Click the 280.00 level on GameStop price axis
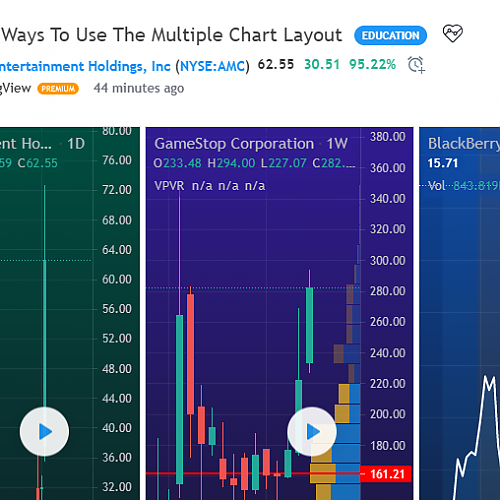The width and height of the screenshot is (500, 500). click(388, 291)
